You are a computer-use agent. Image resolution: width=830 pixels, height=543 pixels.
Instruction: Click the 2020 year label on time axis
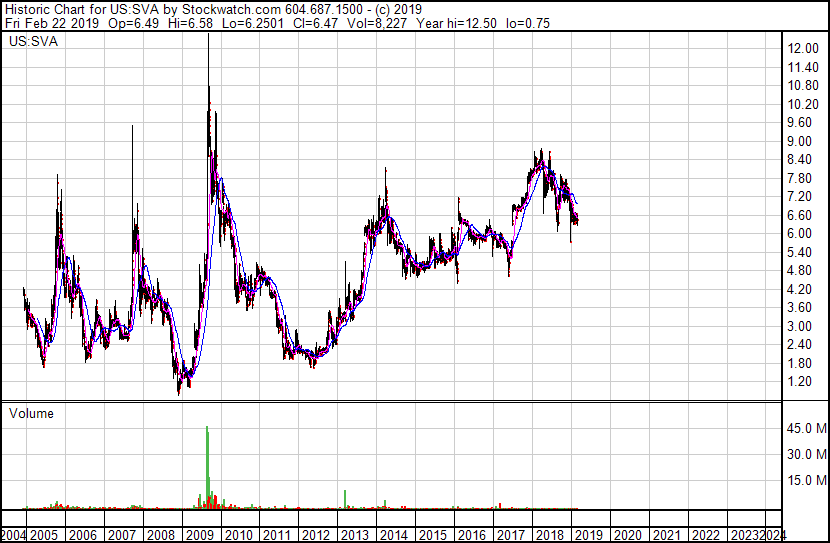point(628,535)
